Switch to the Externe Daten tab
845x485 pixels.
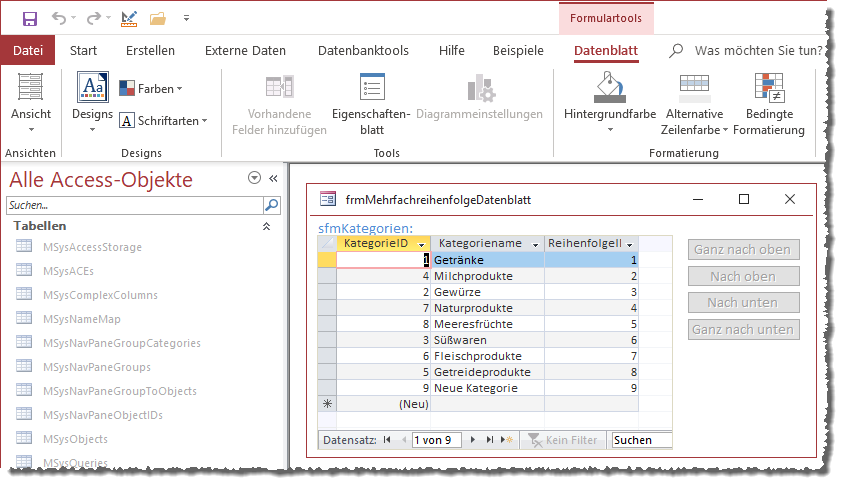pos(245,51)
